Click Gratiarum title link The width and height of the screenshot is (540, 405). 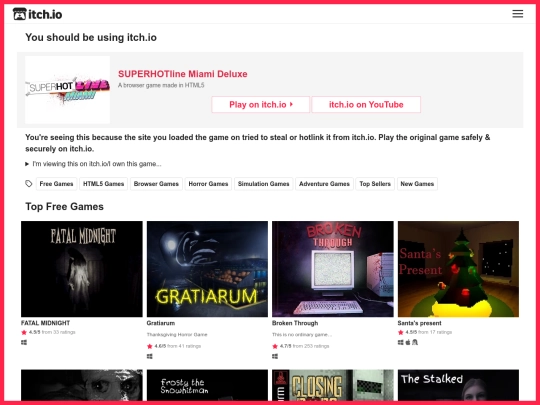coord(161,323)
